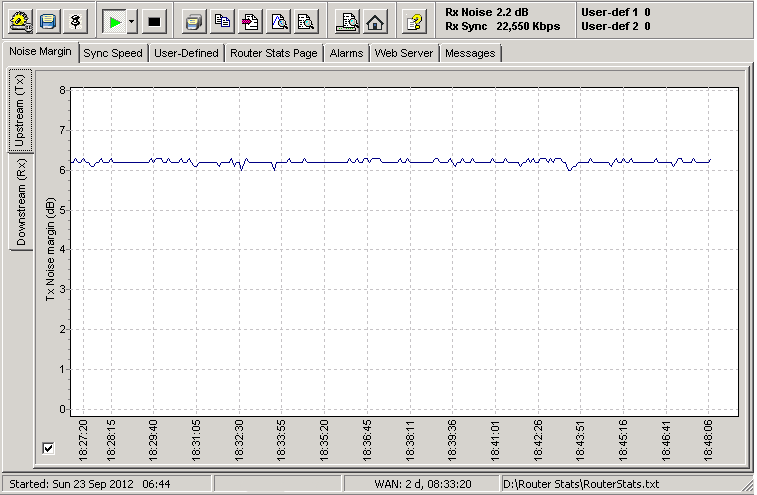Open the configuration gear icon

coord(21,20)
